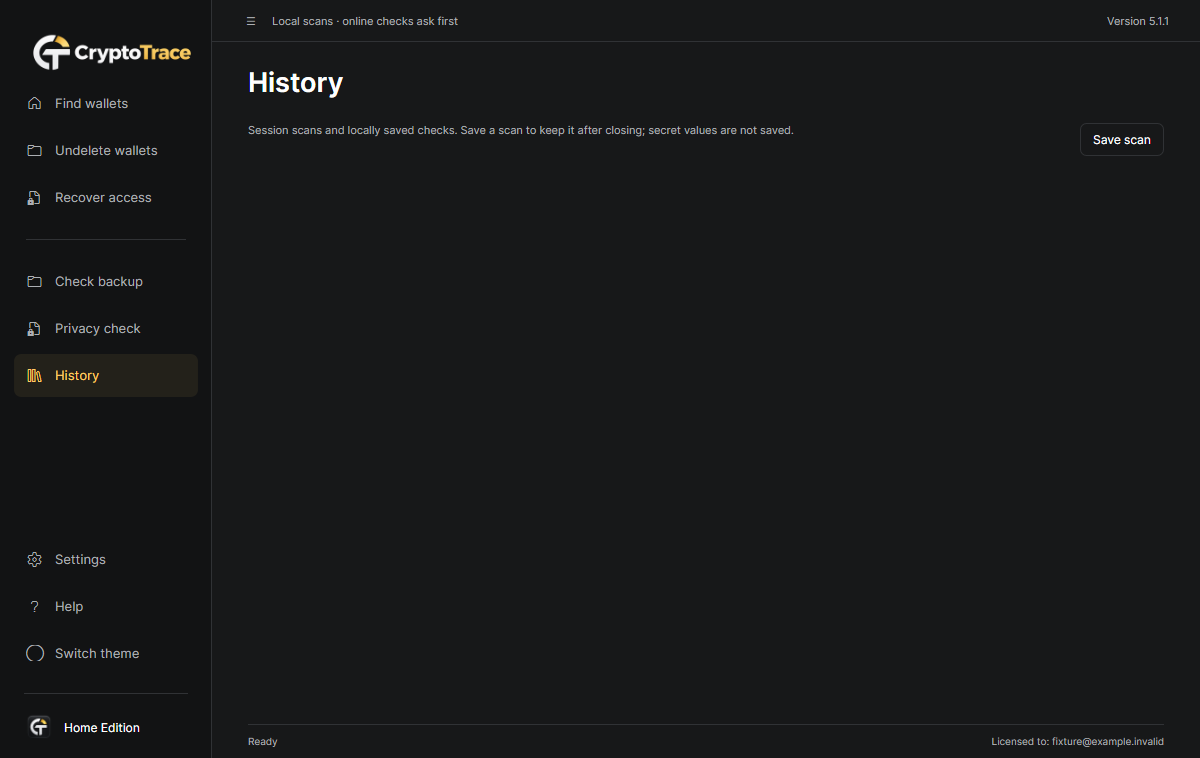
Task: Click the CryptoTrace logo
Action: click(111, 52)
